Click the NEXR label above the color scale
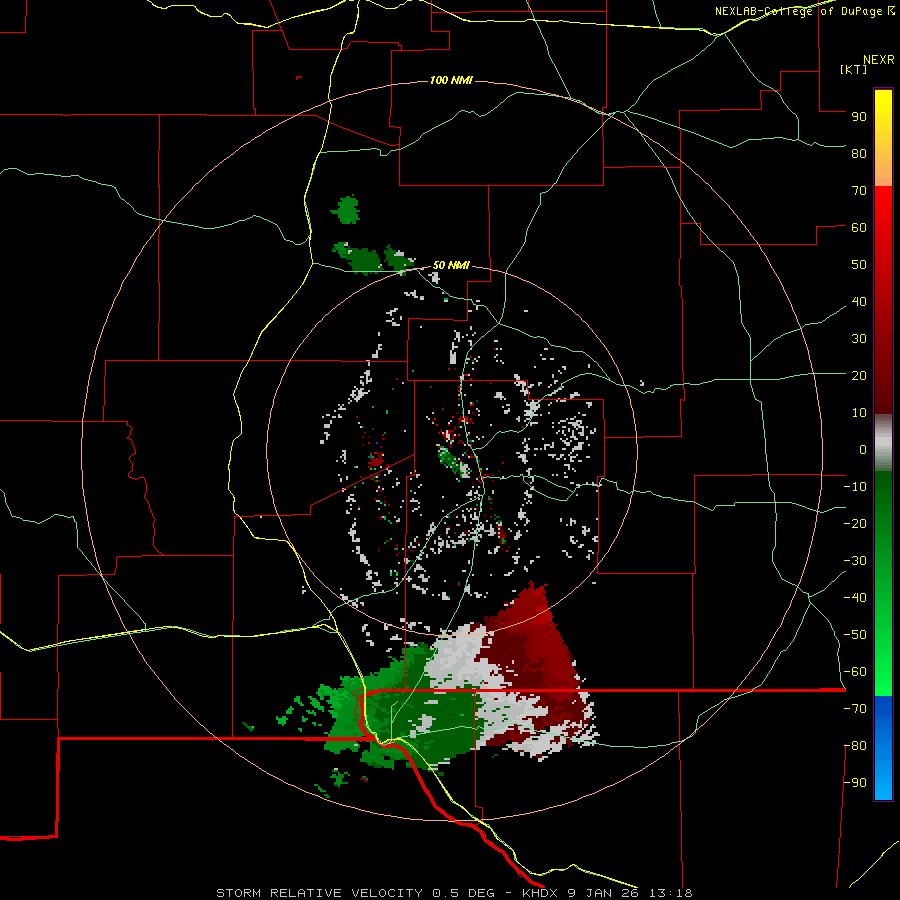The width and height of the screenshot is (900, 900). click(879, 60)
